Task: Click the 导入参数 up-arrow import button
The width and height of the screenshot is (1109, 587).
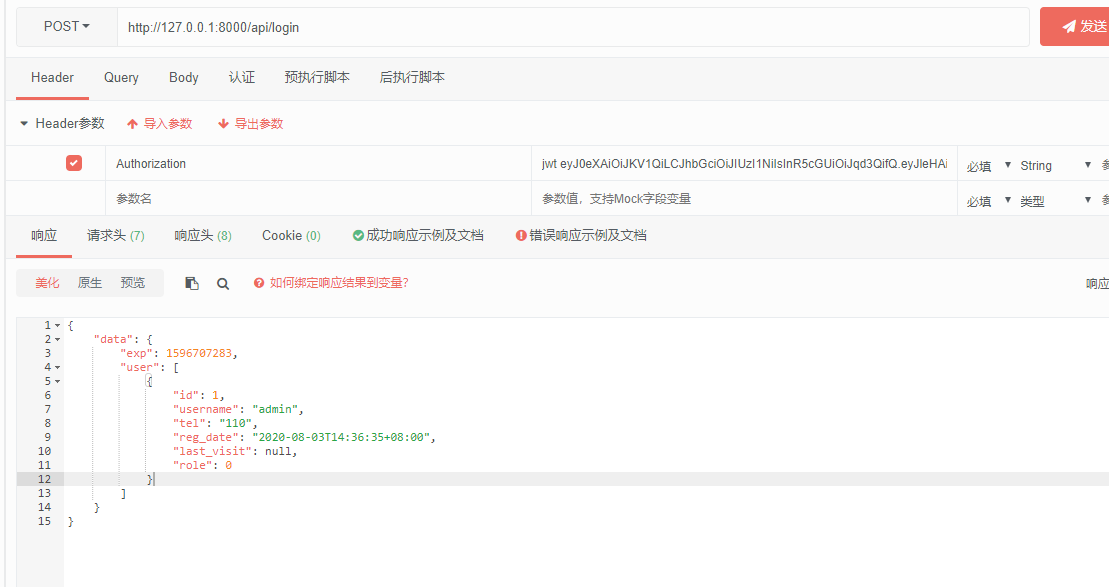Action: [159, 124]
